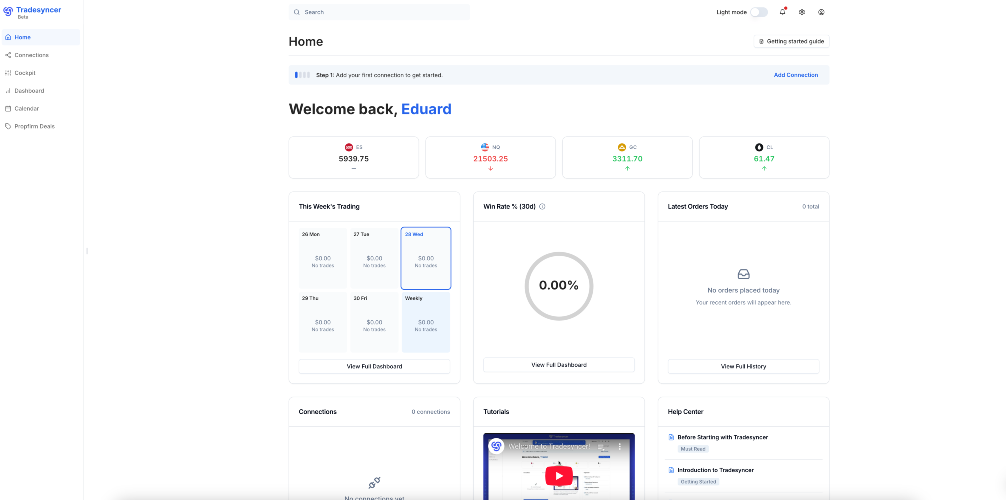
Task: Open the user account icon
Action: [x=821, y=12]
